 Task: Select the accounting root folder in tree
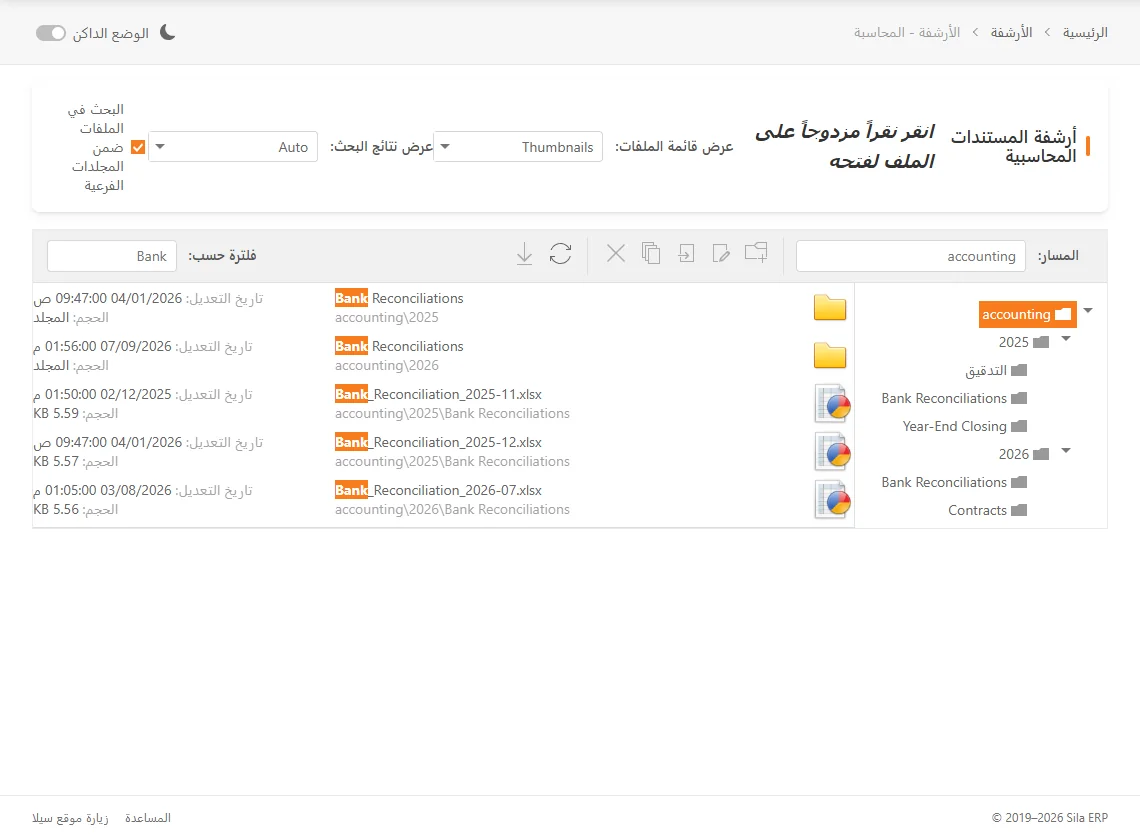1027,314
